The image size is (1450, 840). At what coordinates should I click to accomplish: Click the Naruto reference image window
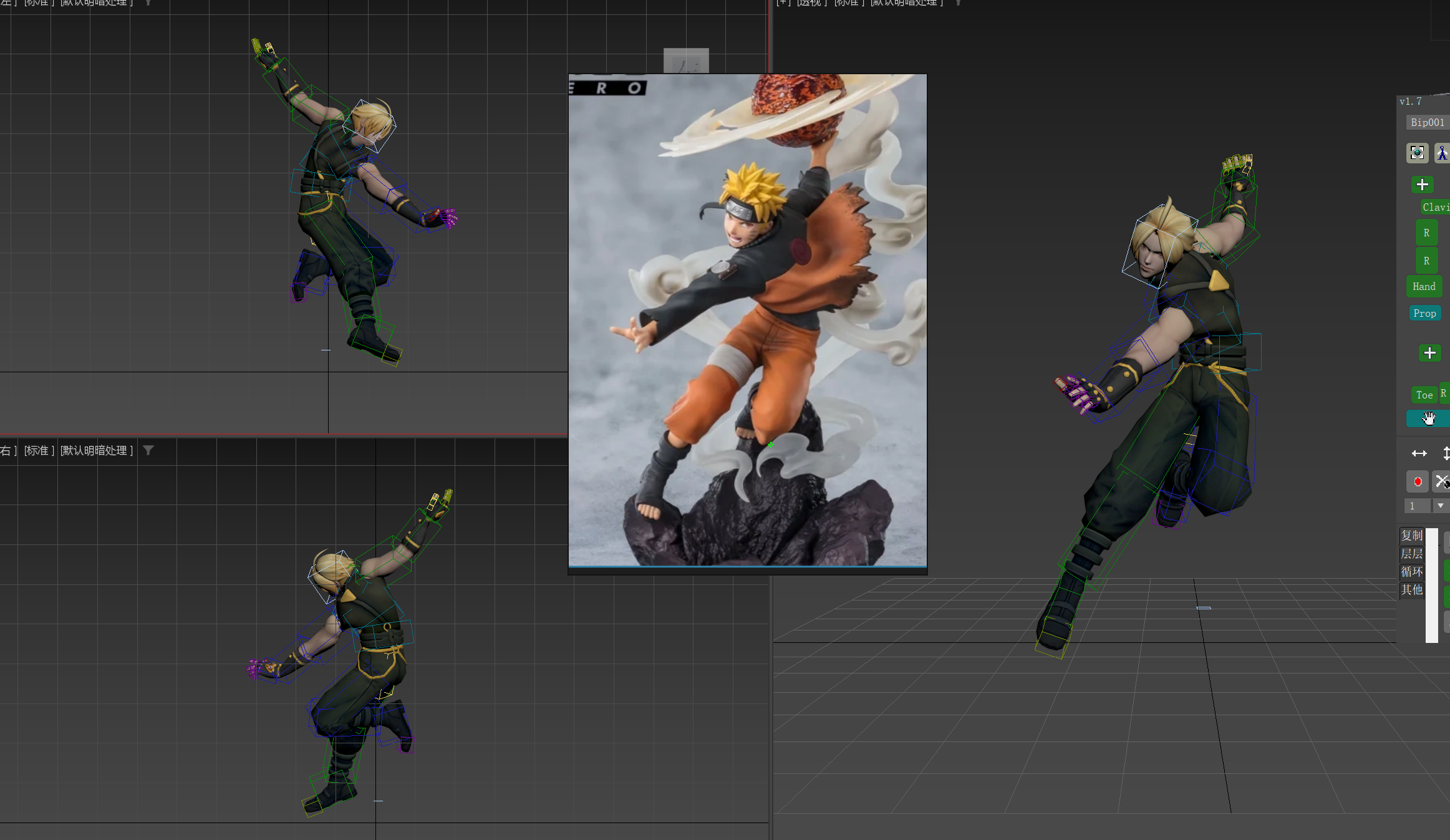[x=747, y=319]
